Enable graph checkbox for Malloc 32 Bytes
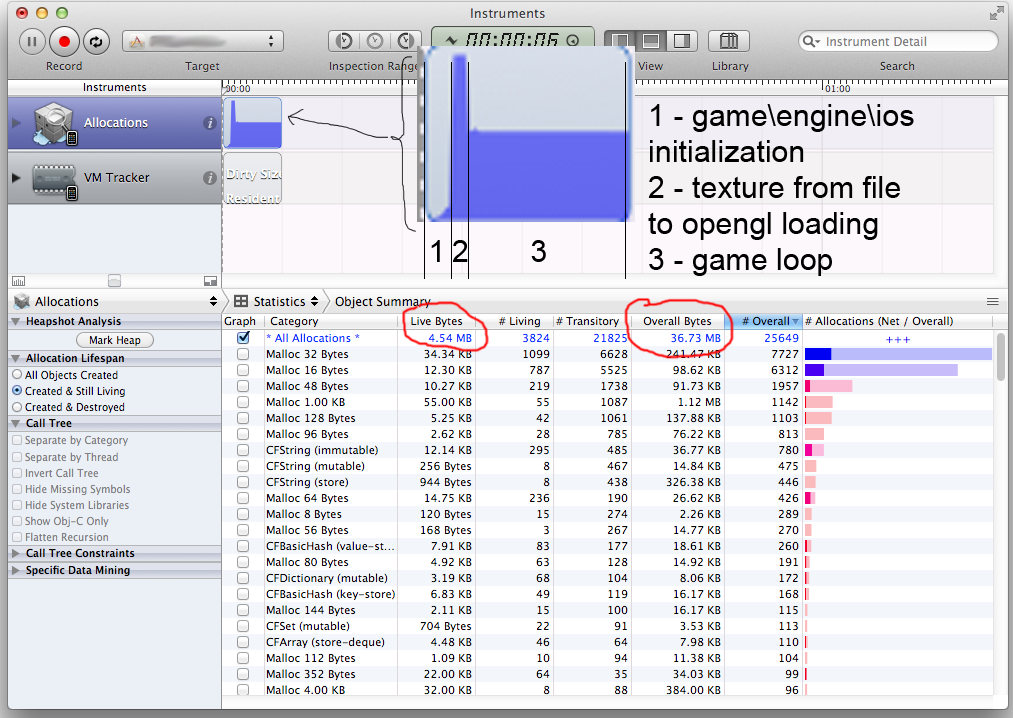The image size is (1013, 718). (x=243, y=354)
